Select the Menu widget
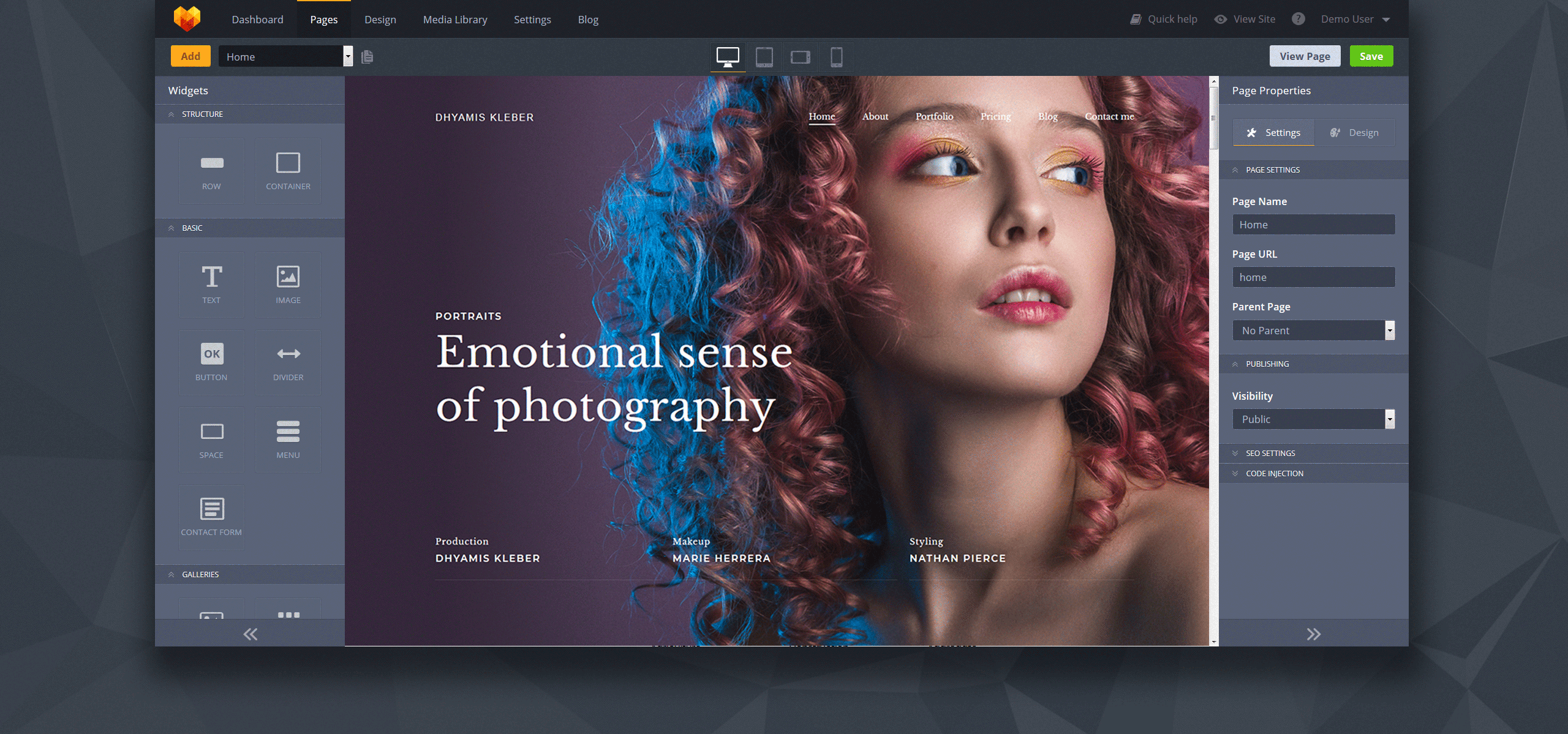The height and width of the screenshot is (734, 1568). (x=288, y=440)
